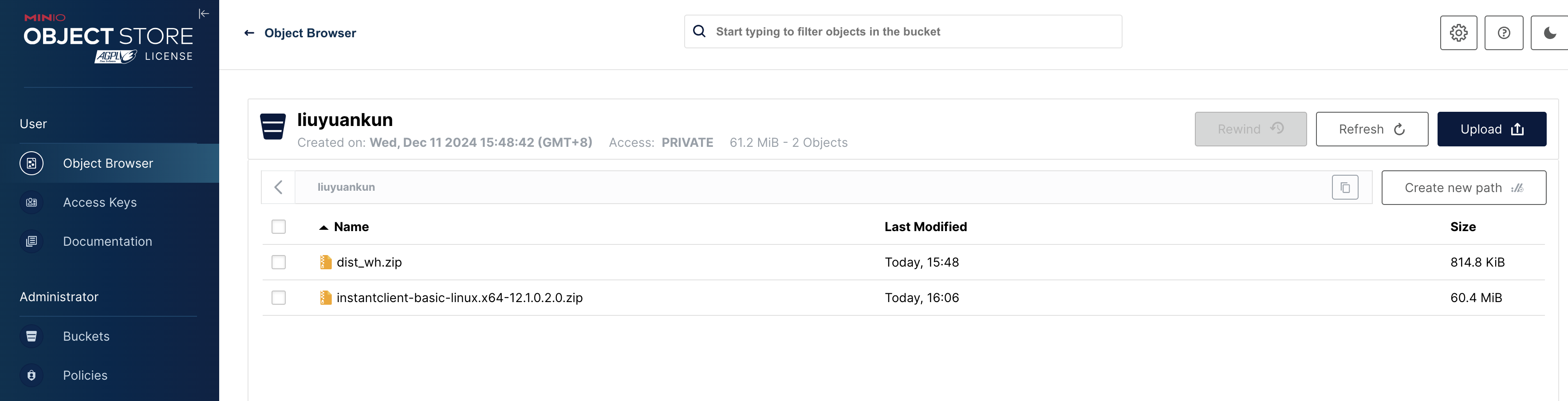
Task: Click the Refresh button
Action: [x=1371, y=129]
